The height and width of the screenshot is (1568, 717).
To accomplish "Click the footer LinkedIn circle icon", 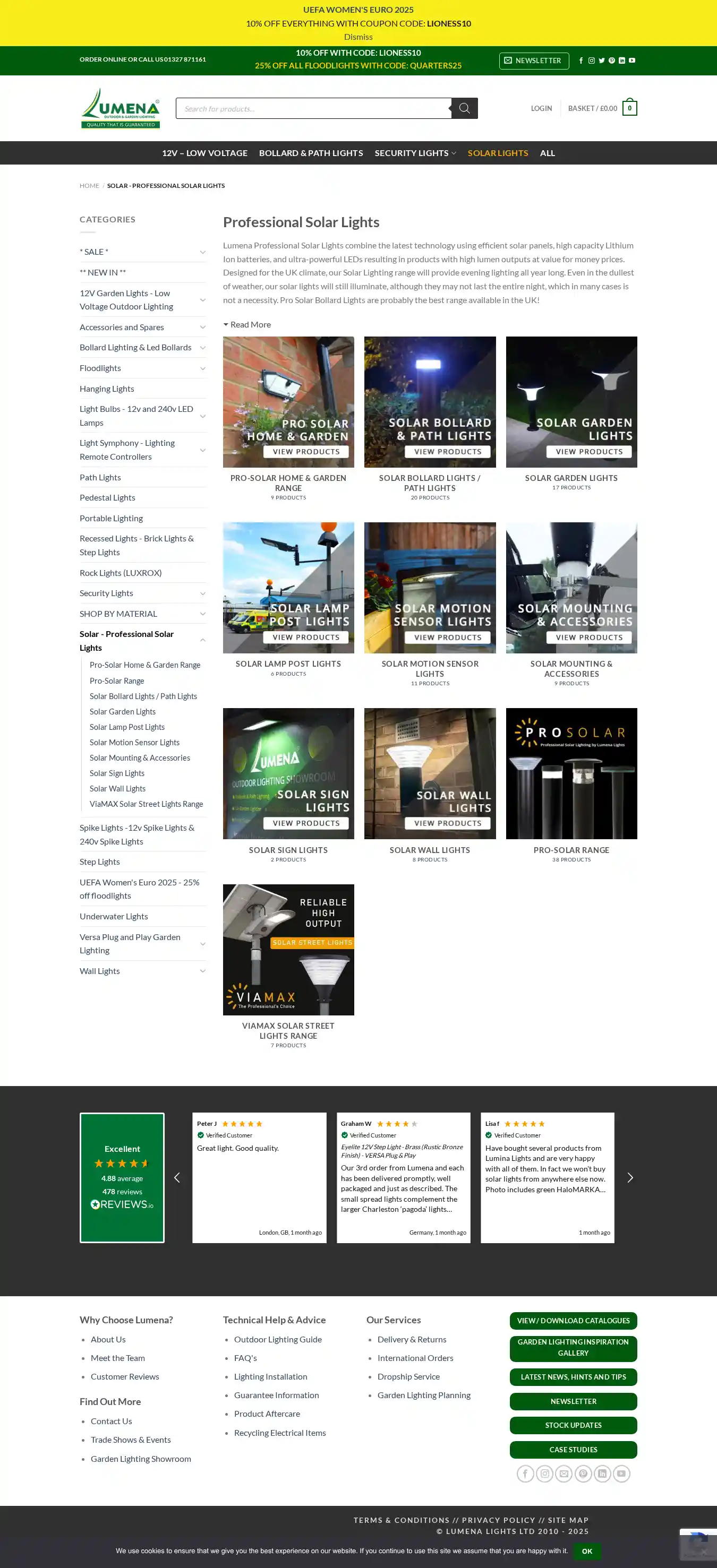I will tap(602, 1474).
